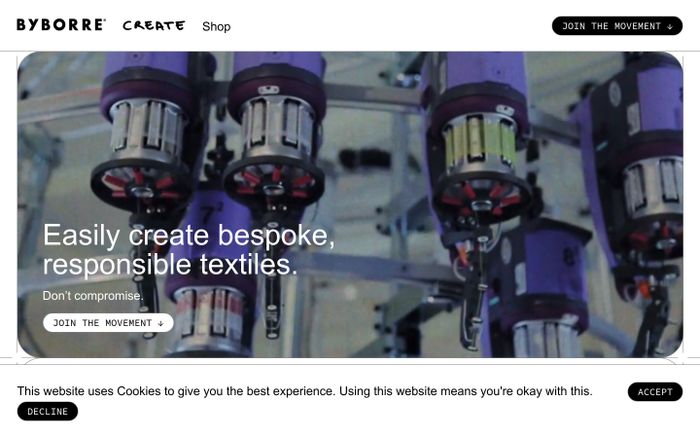This screenshot has width=700, height=438.
Task: Click the white Join The Movement hero button
Action: point(108,323)
